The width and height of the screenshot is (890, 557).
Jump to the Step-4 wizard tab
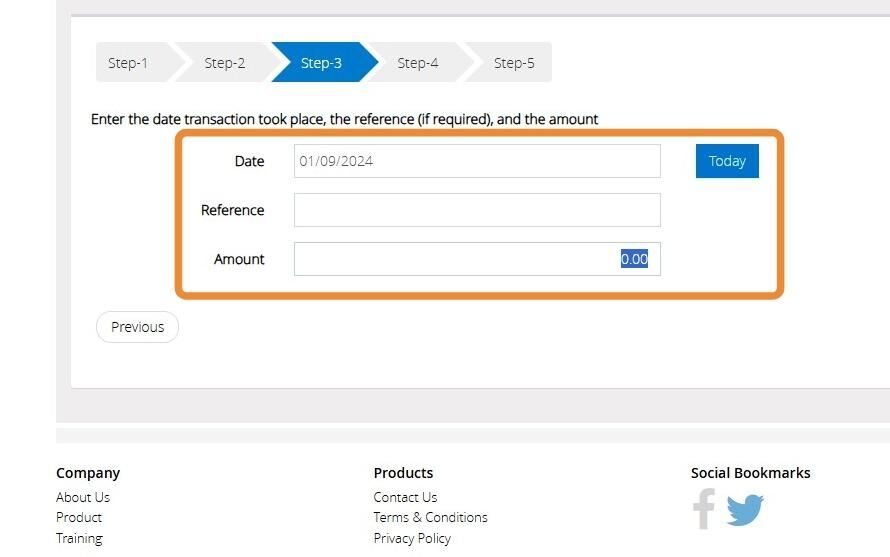[418, 62]
